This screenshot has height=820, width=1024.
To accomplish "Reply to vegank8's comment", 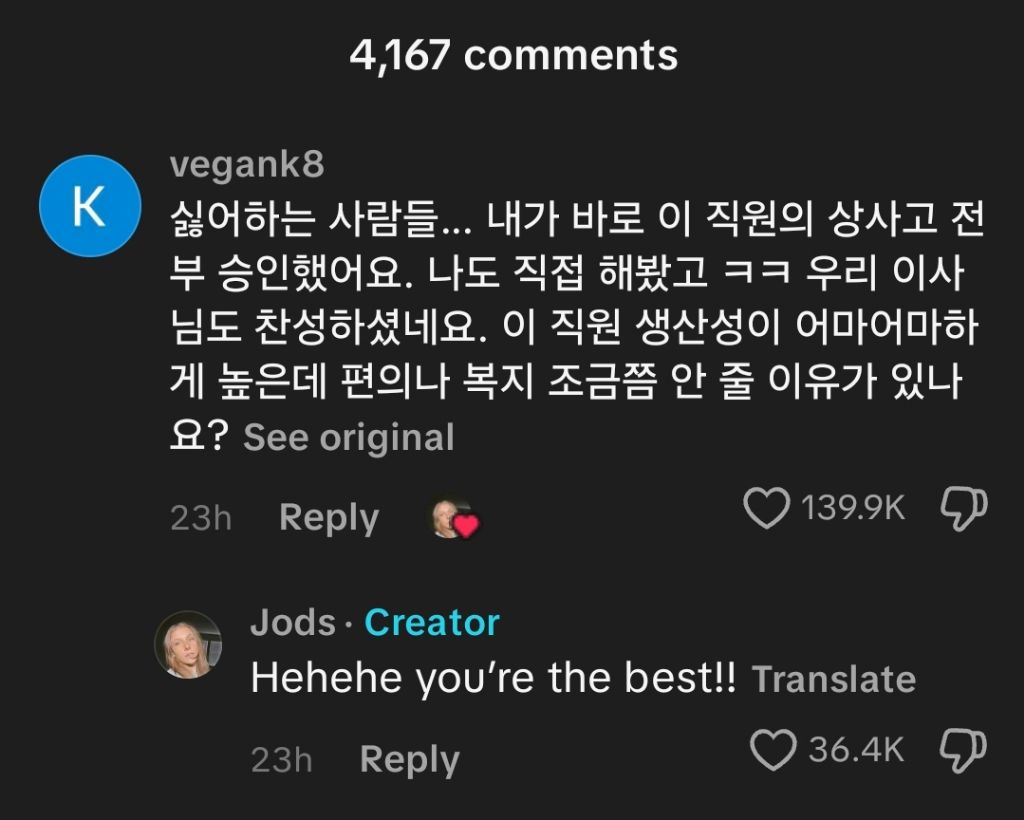I will [x=329, y=518].
